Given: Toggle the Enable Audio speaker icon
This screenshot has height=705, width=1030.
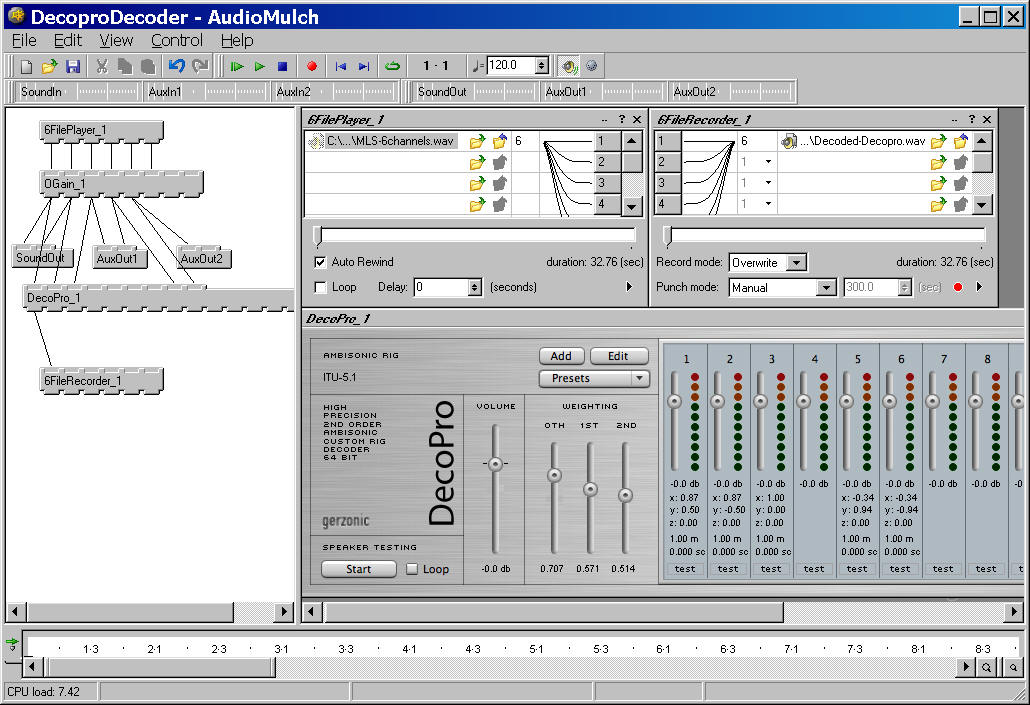Looking at the screenshot, I should pos(569,66).
